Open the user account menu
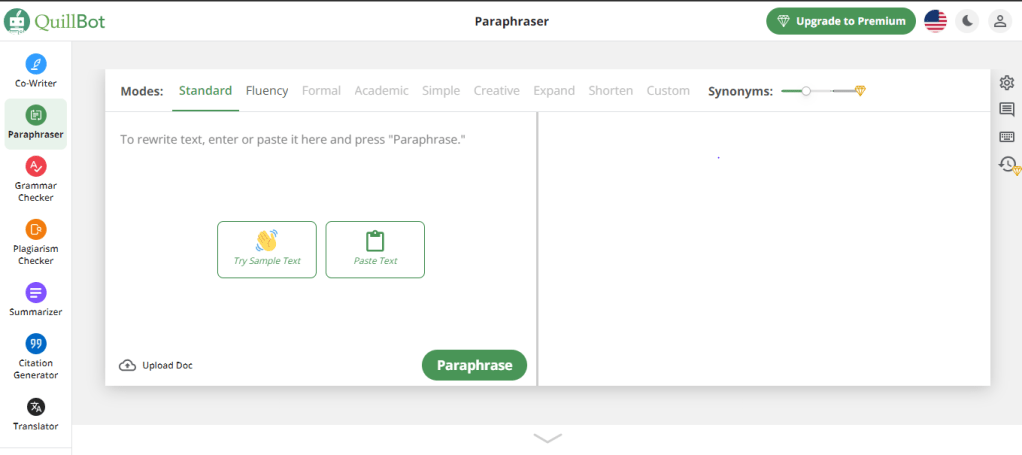This screenshot has height=455, width=1022. pyautogui.click(x=999, y=21)
